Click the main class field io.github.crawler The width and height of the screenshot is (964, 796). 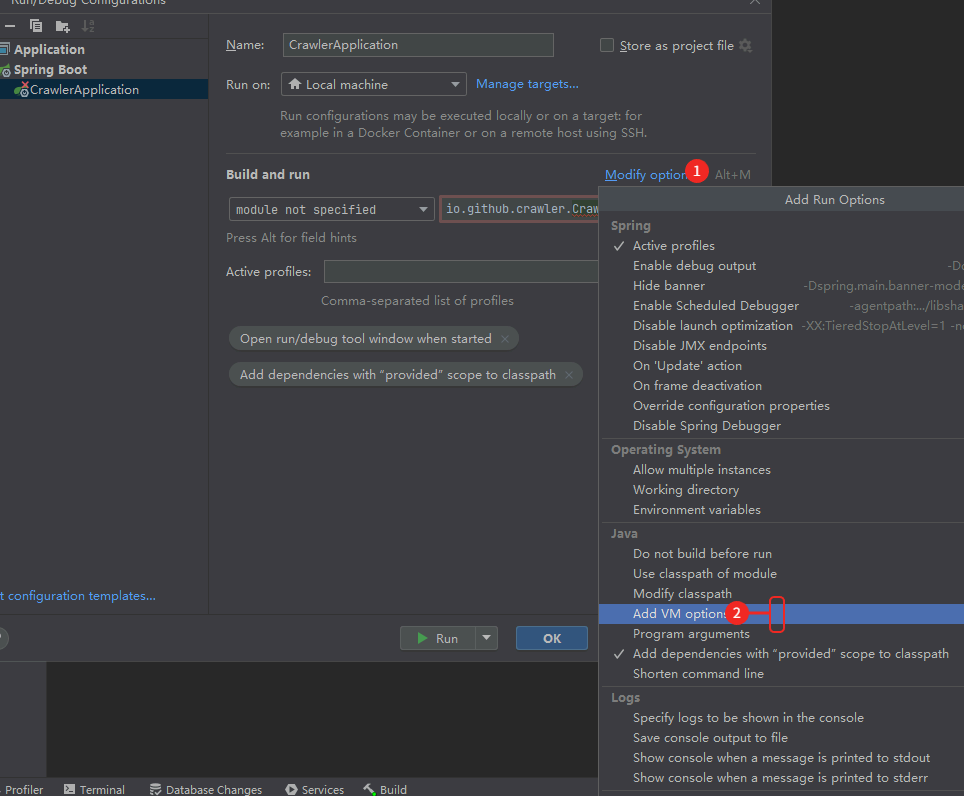520,209
